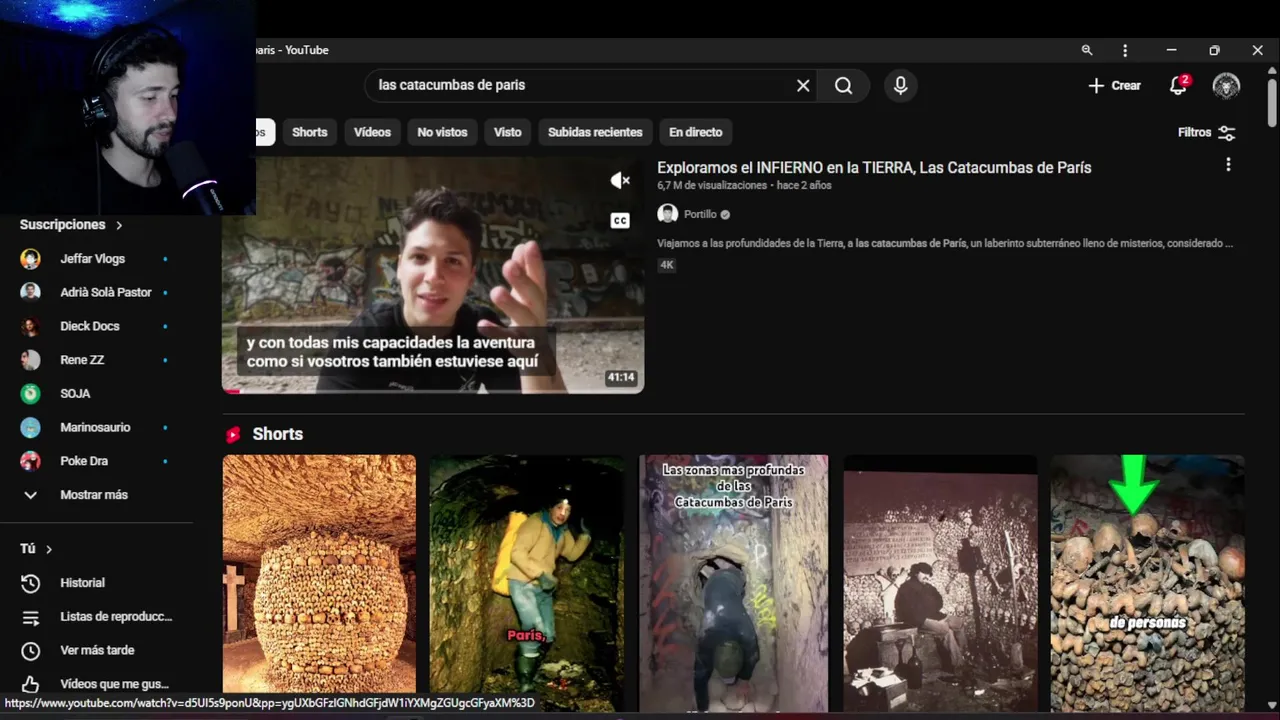
Task: Expand the Suscripciones section chevron
Action: pos(119,226)
